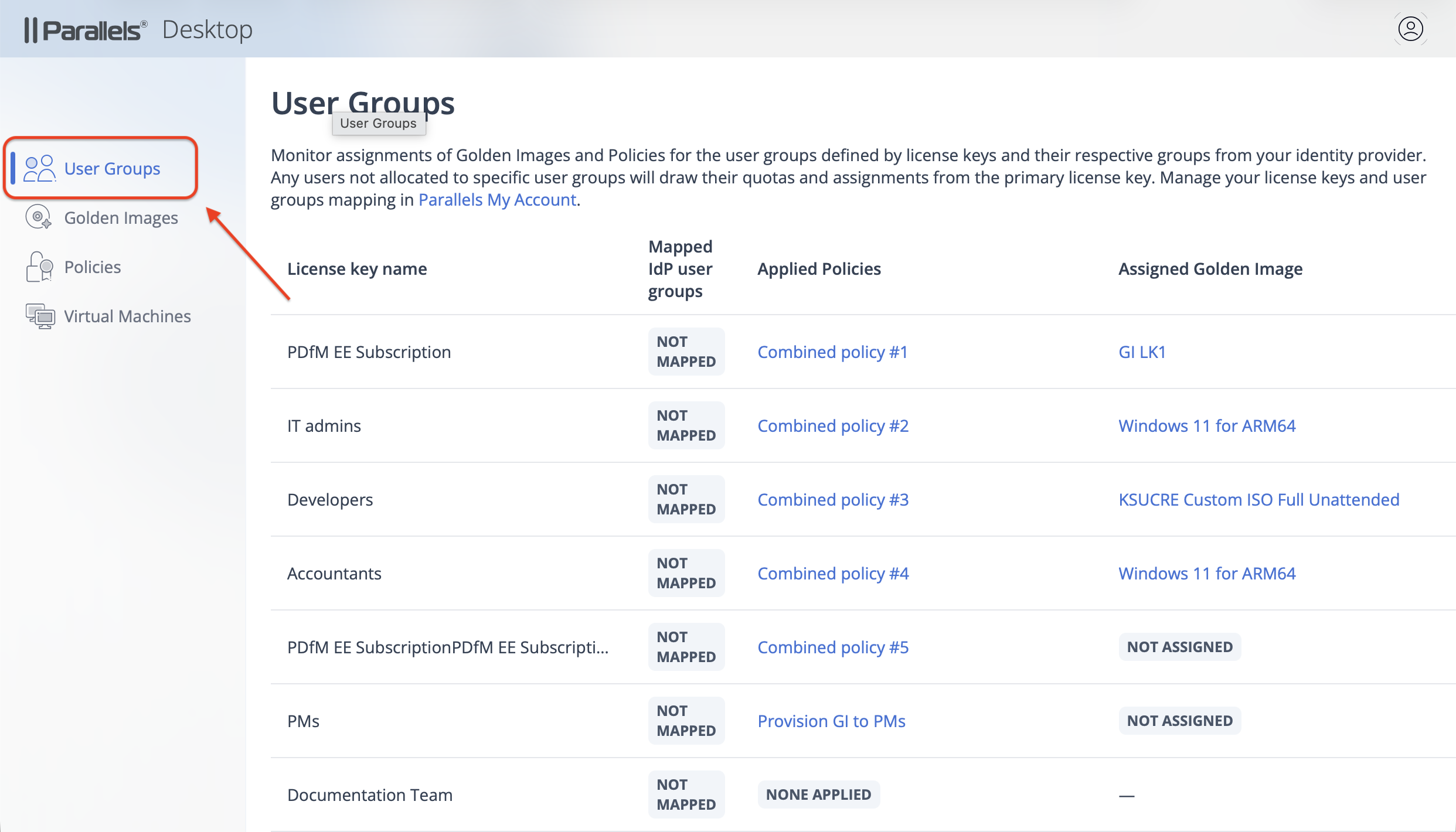The image size is (1456, 832).
Task: Click the User Groups sidebar icon
Action: click(x=39, y=169)
